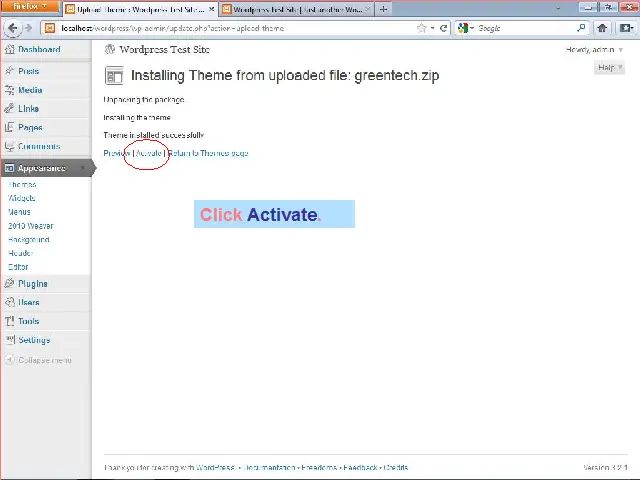The image size is (640, 480).
Task: Click the Tools icon in sidebar
Action: click(9, 321)
